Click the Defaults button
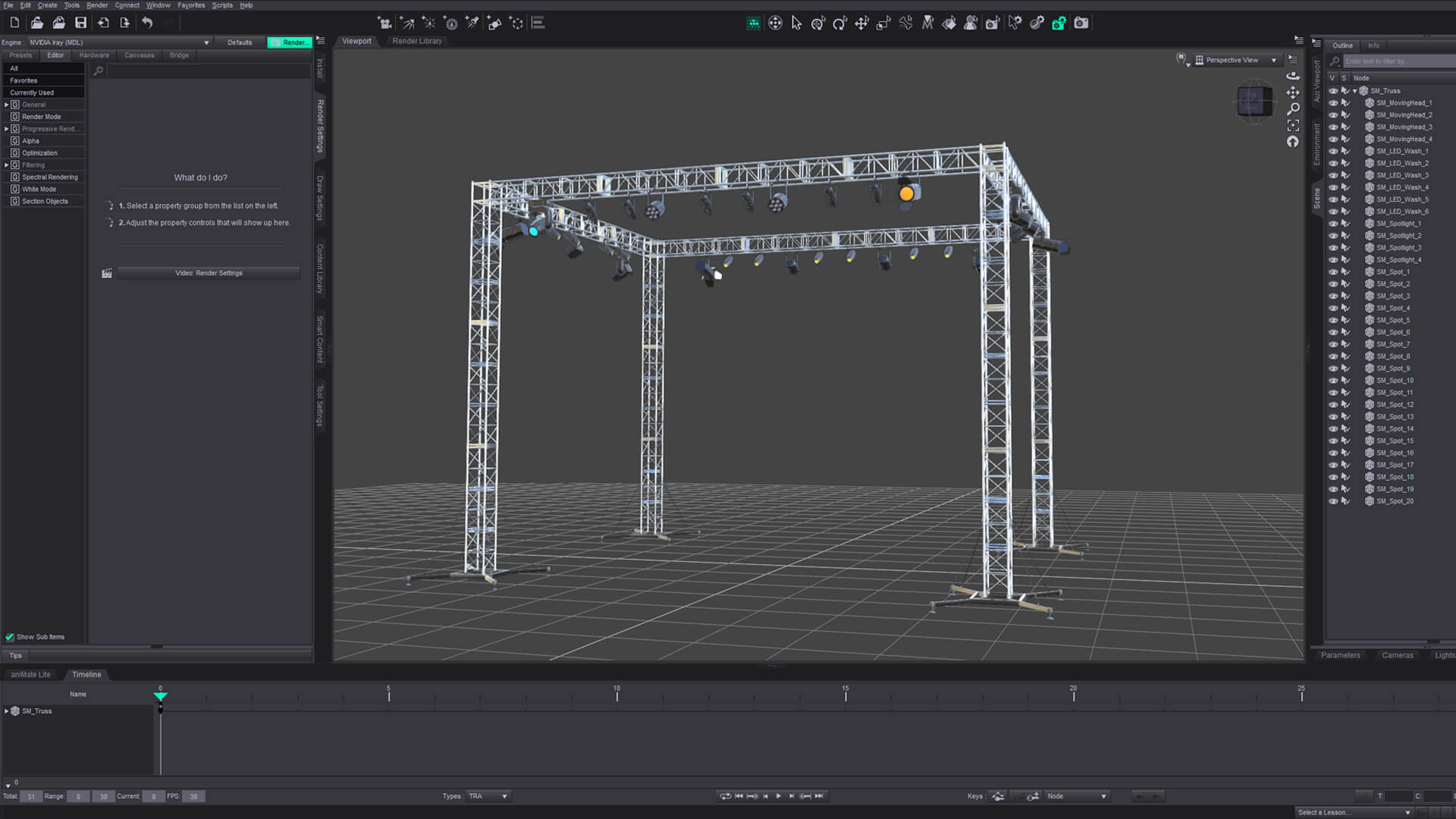Image resolution: width=1456 pixels, height=819 pixels. pyautogui.click(x=240, y=42)
